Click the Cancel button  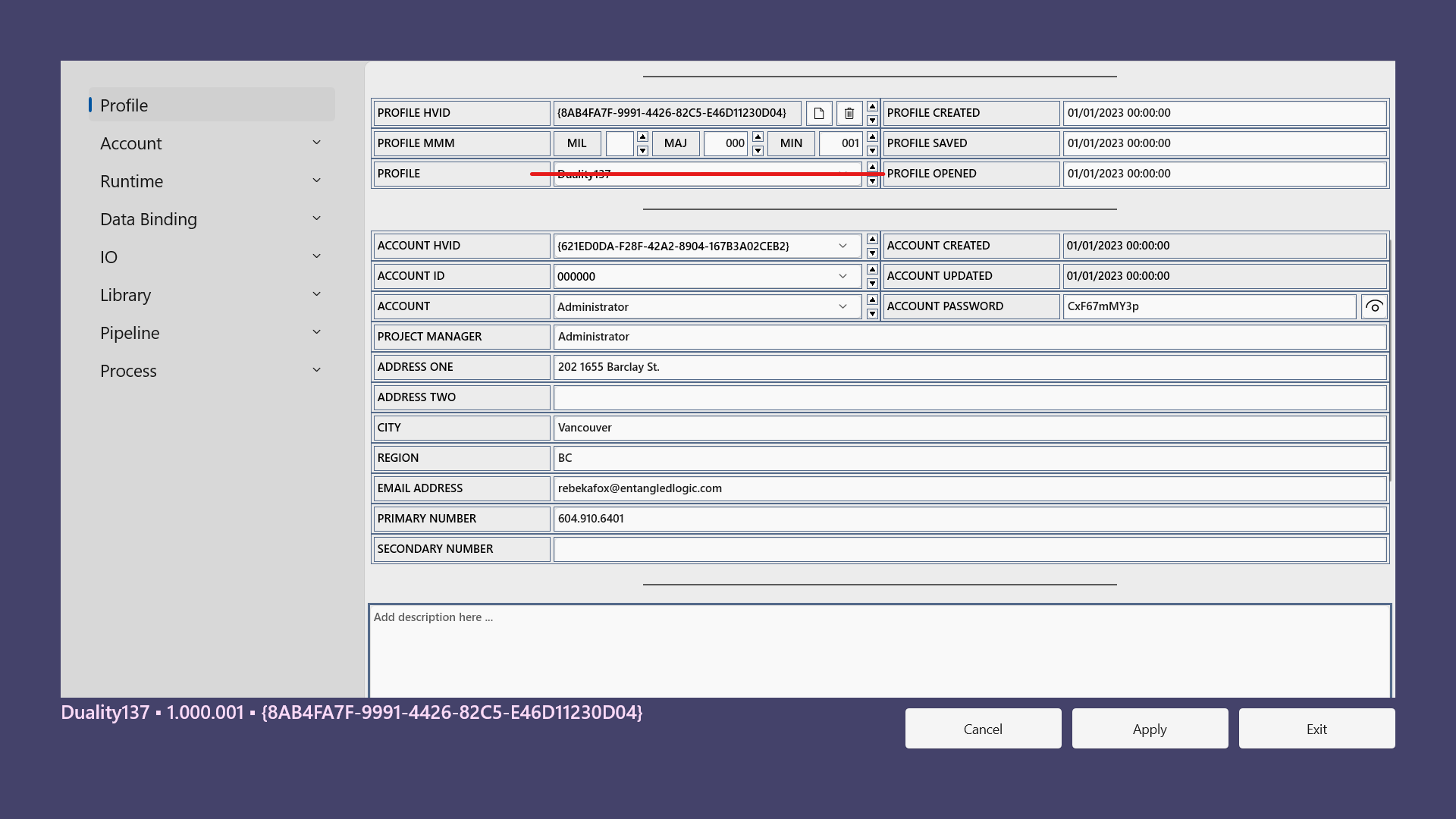983,729
